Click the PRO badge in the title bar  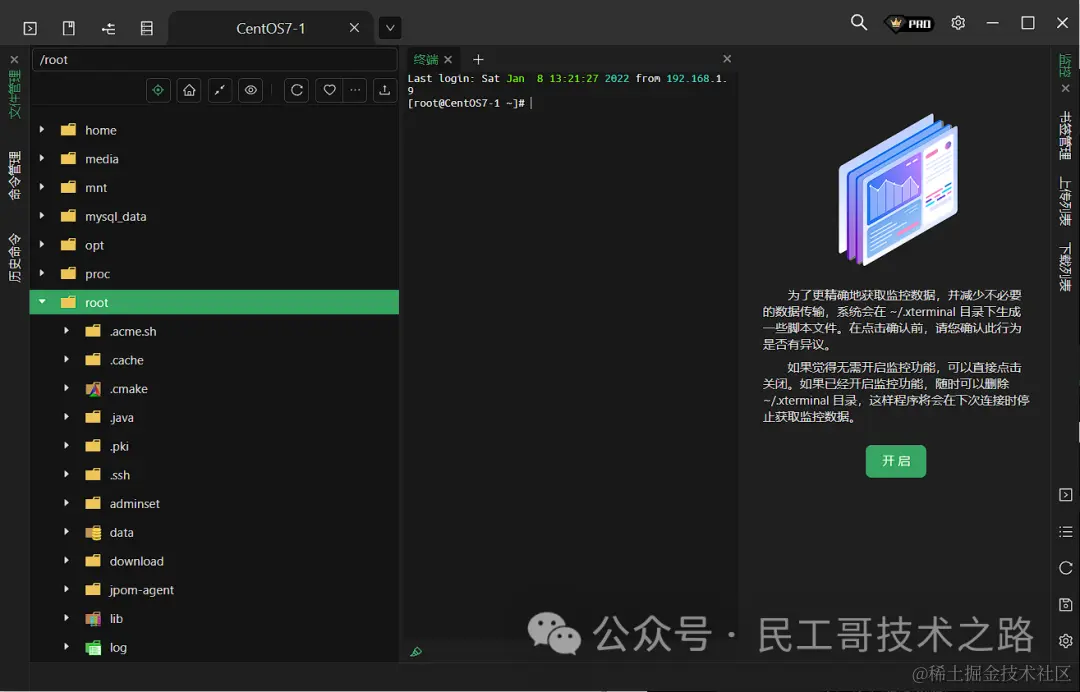(908, 22)
